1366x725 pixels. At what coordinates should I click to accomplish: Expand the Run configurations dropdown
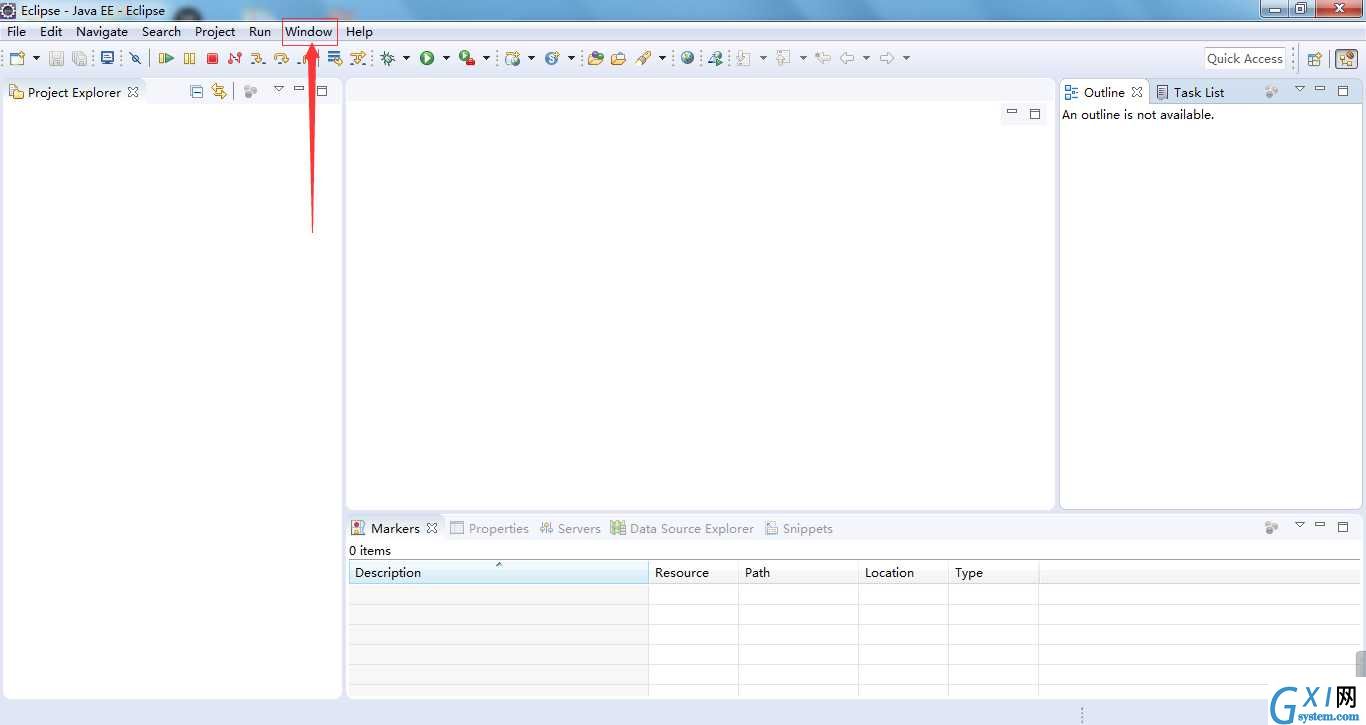click(x=446, y=58)
